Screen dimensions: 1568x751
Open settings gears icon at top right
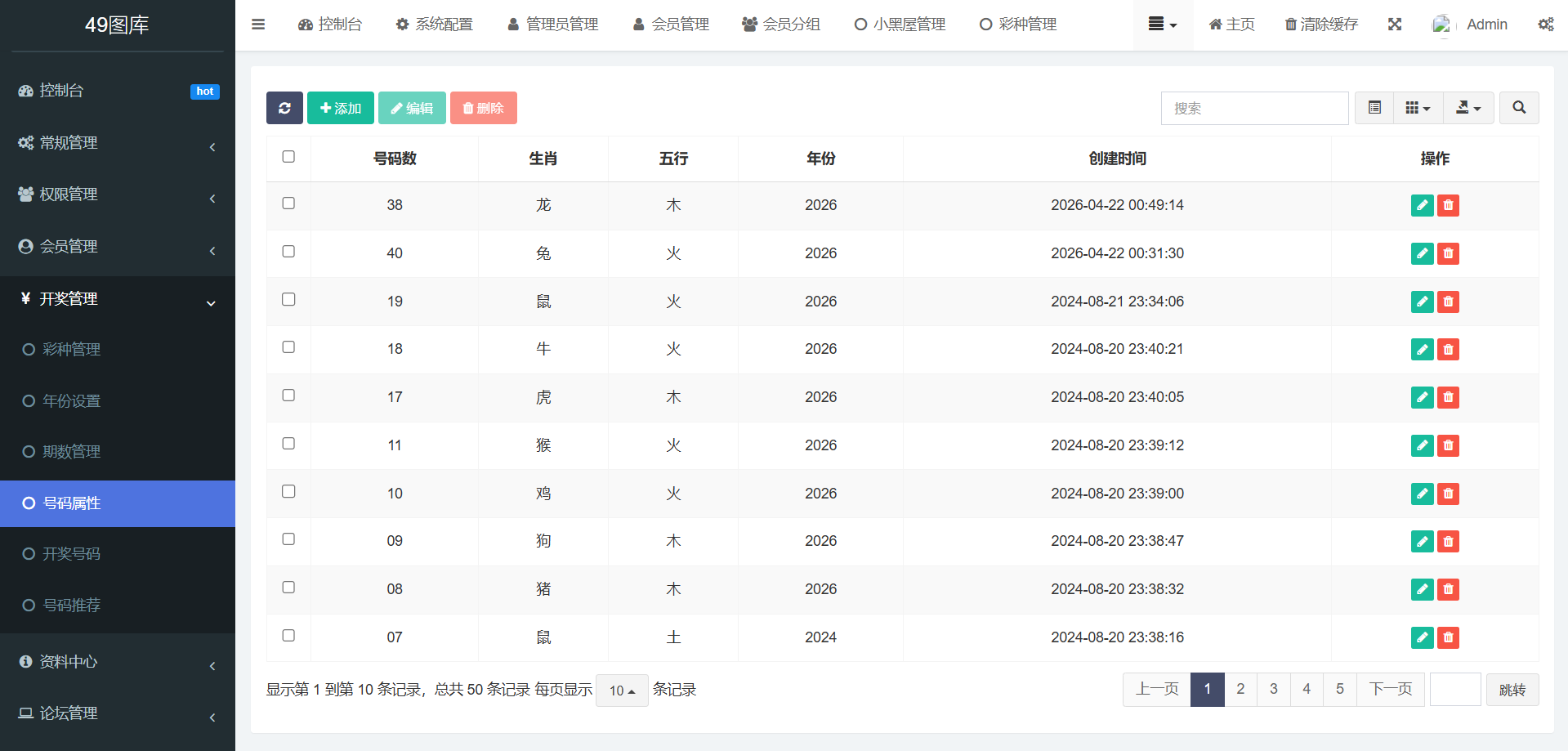coord(1545,25)
